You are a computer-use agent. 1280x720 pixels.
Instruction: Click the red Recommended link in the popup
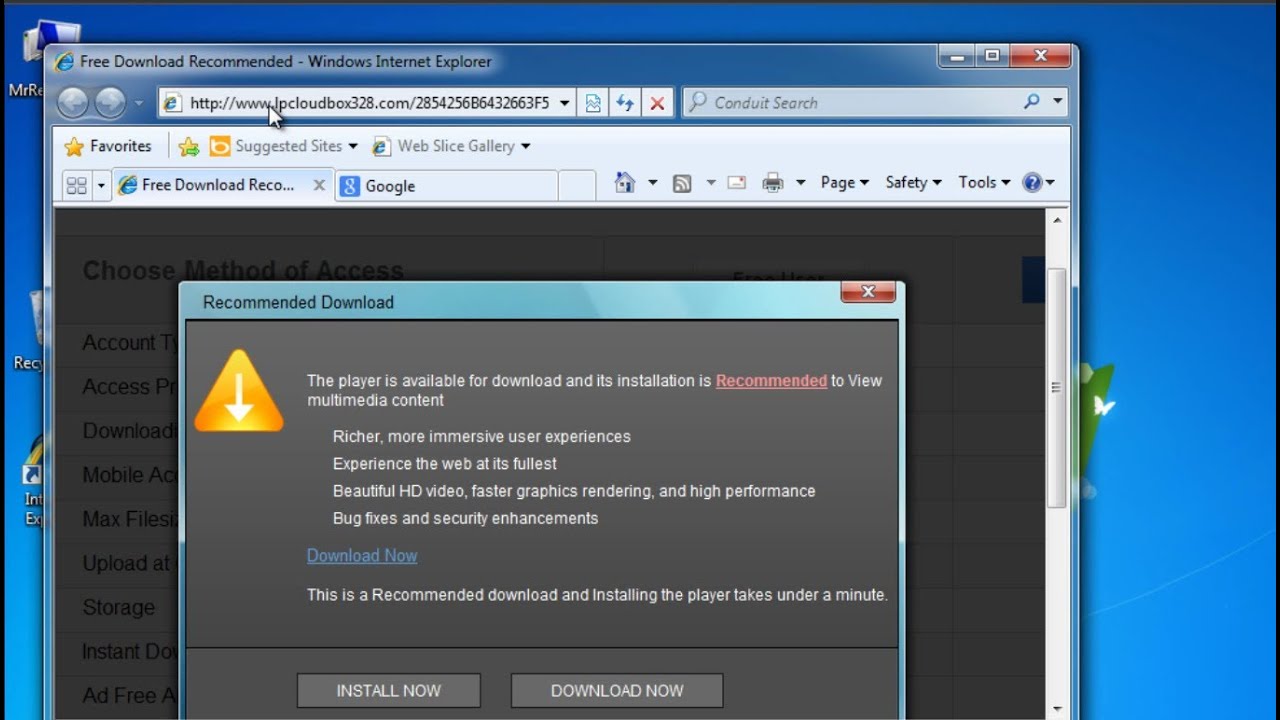[771, 380]
